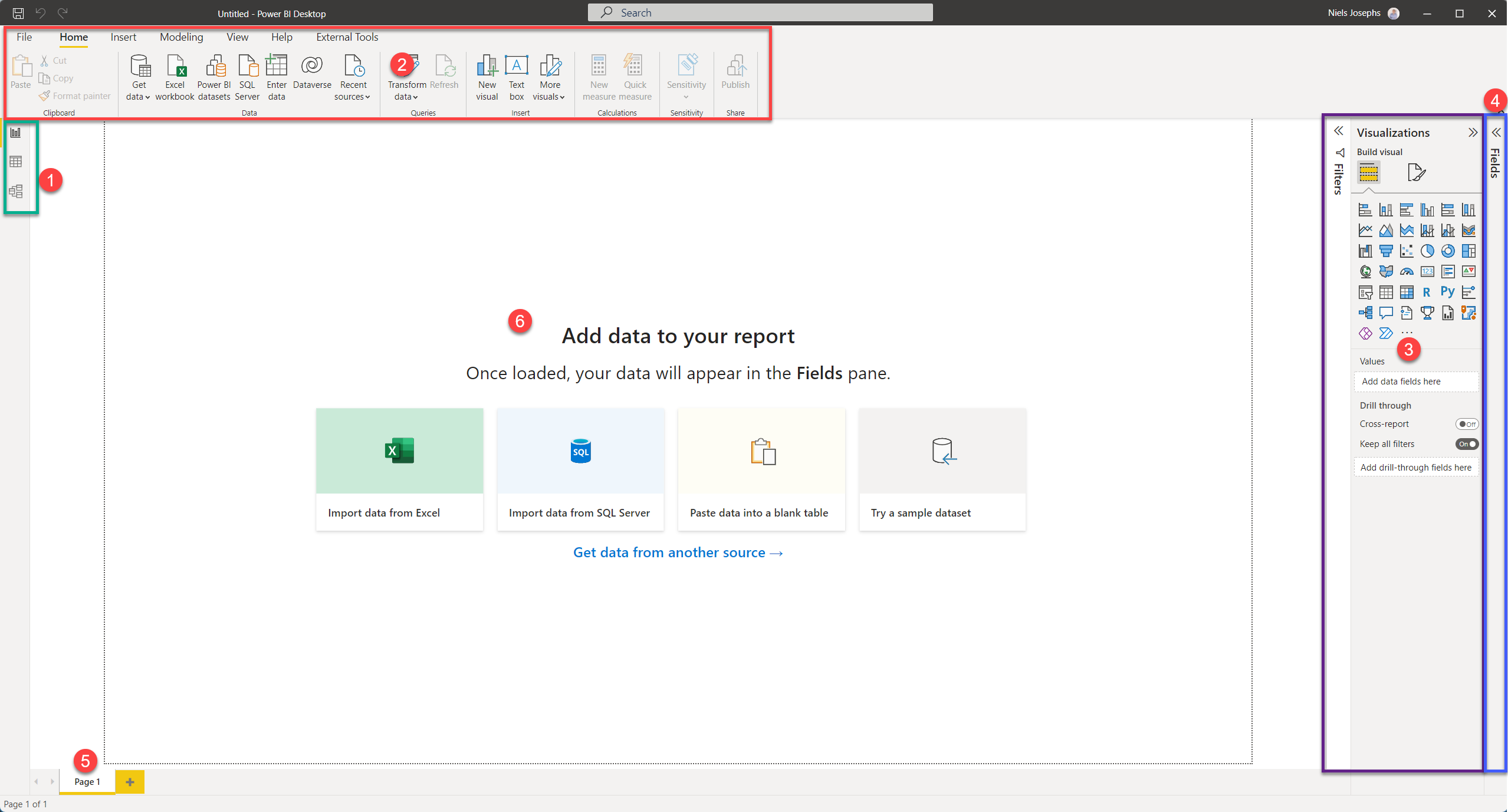Select the Stacked bar chart visualization
1508x812 pixels.
[1365, 210]
